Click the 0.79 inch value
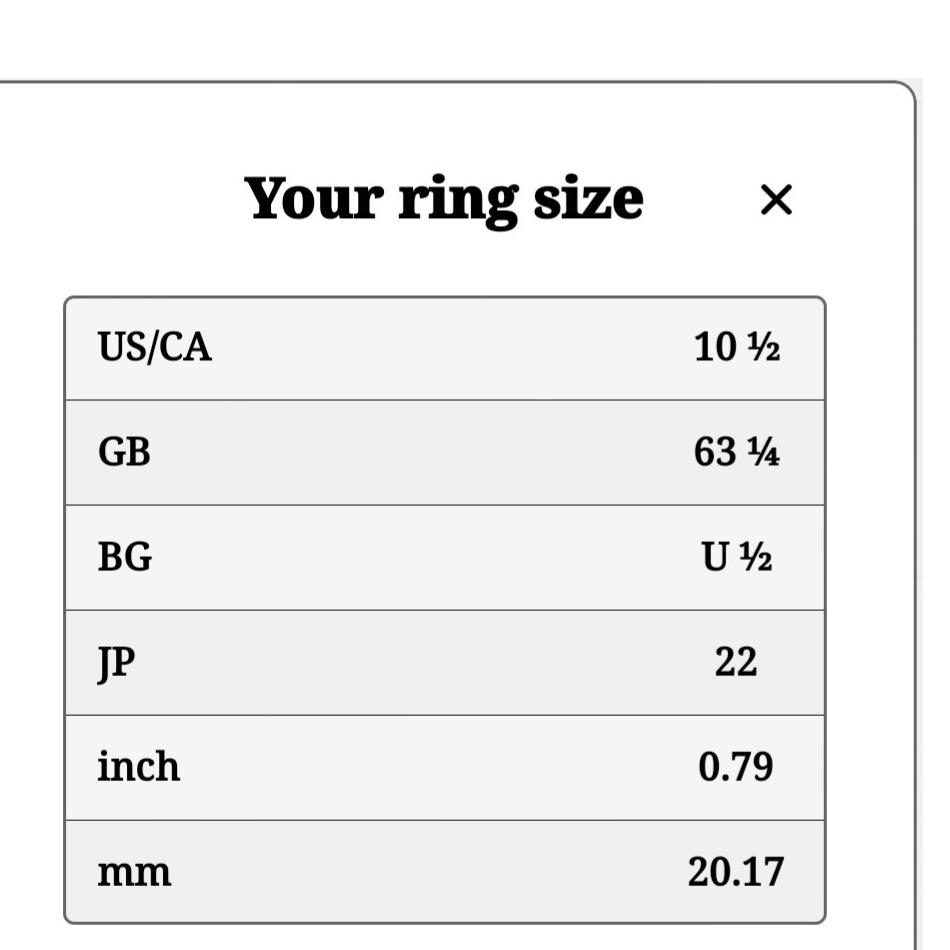Image resolution: width=950 pixels, height=950 pixels. click(x=736, y=767)
